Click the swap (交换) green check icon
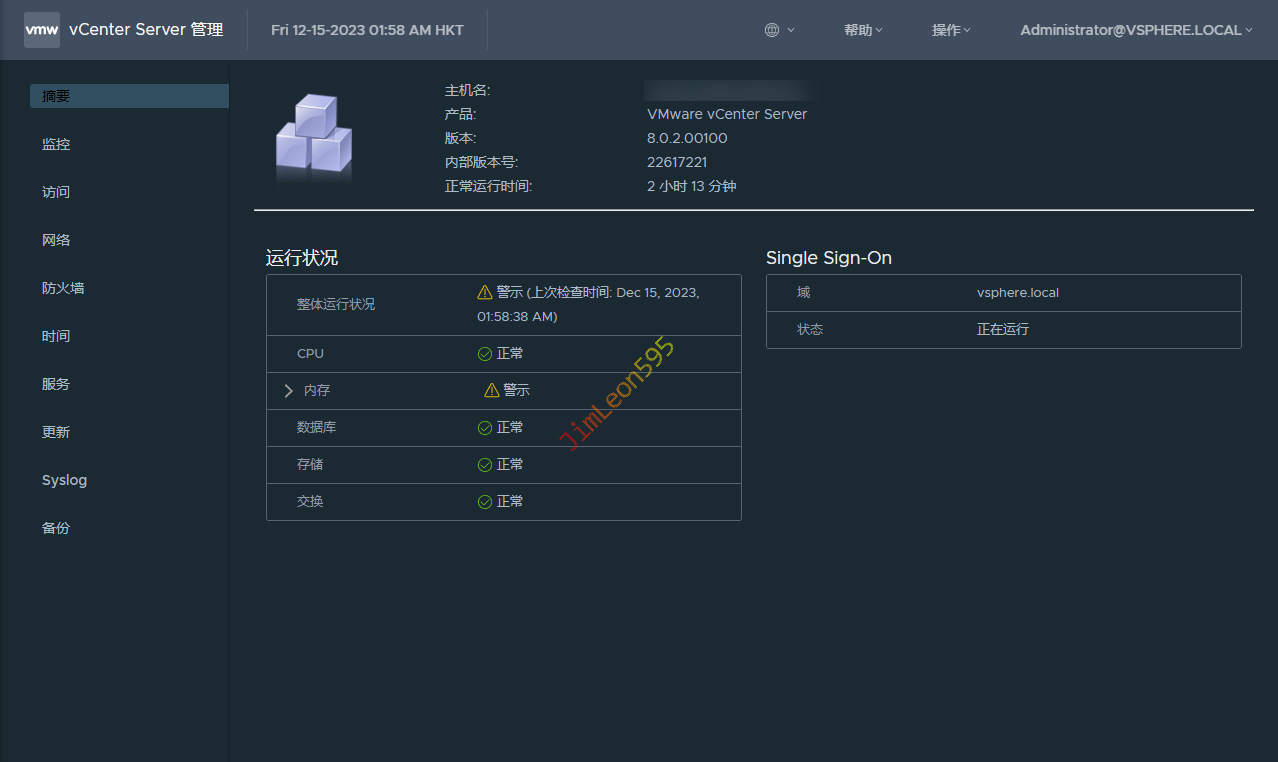Viewport: 1278px width, 762px height. 485,502
